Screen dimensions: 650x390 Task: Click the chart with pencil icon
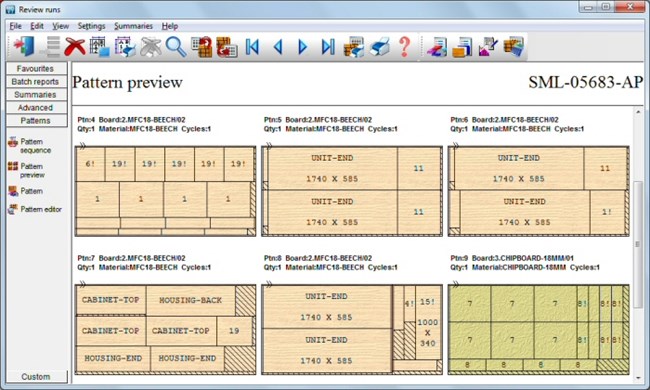pos(488,46)
